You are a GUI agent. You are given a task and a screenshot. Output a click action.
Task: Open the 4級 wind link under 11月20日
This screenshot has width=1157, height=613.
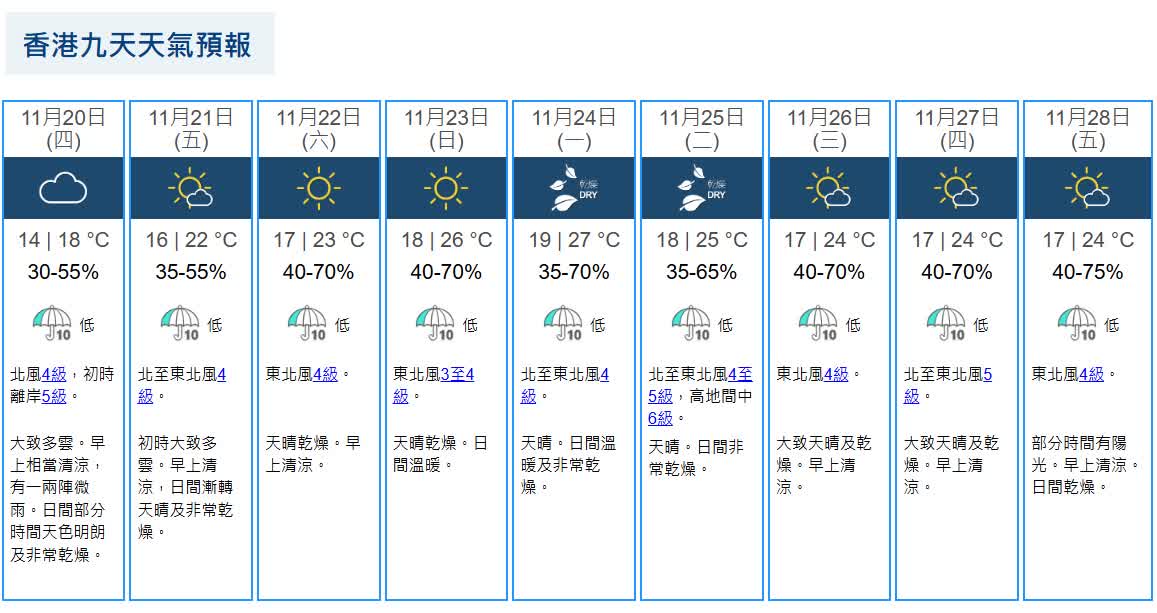[54, 375]
